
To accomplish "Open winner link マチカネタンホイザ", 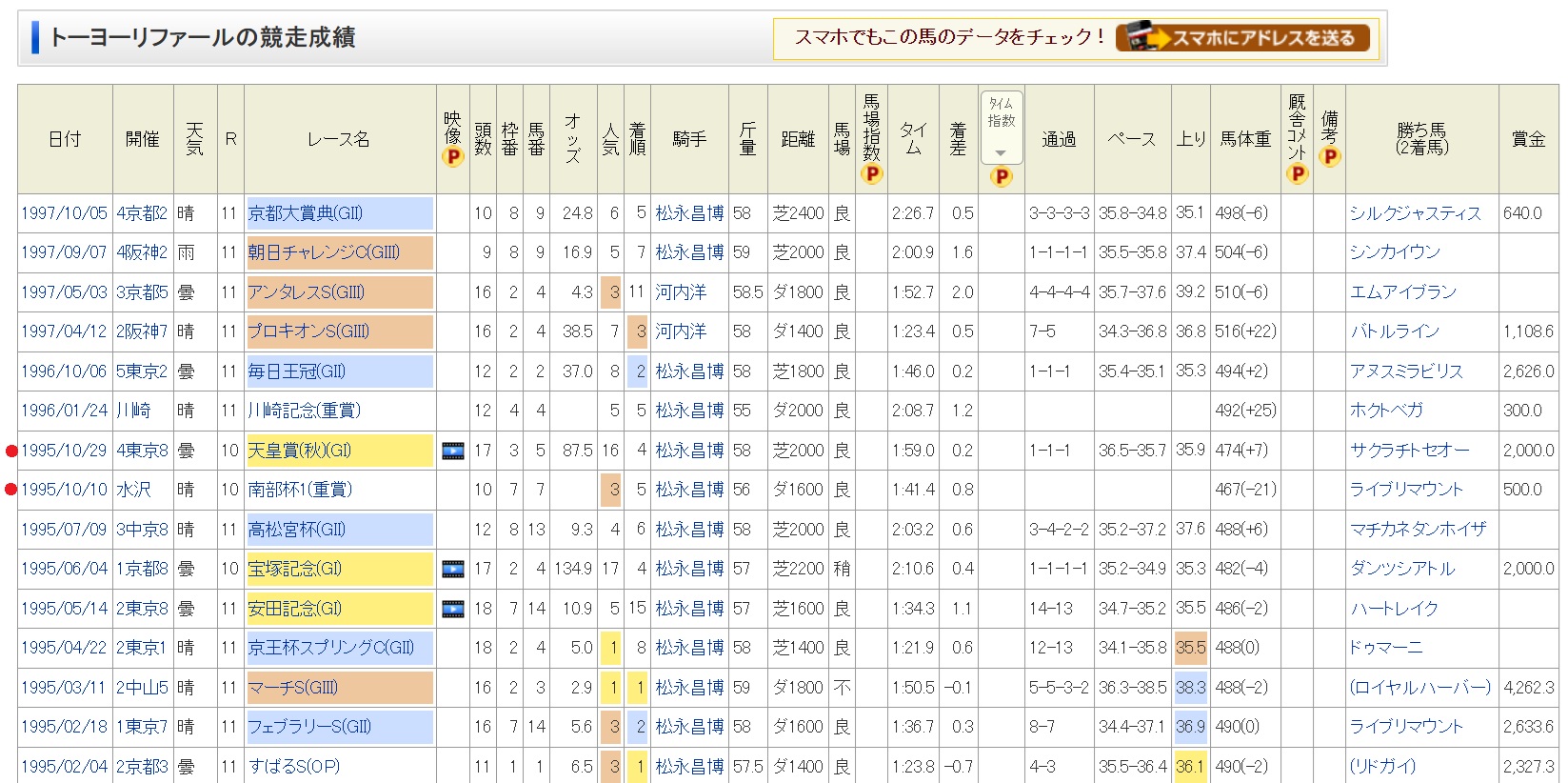I will coord(1419,530).
